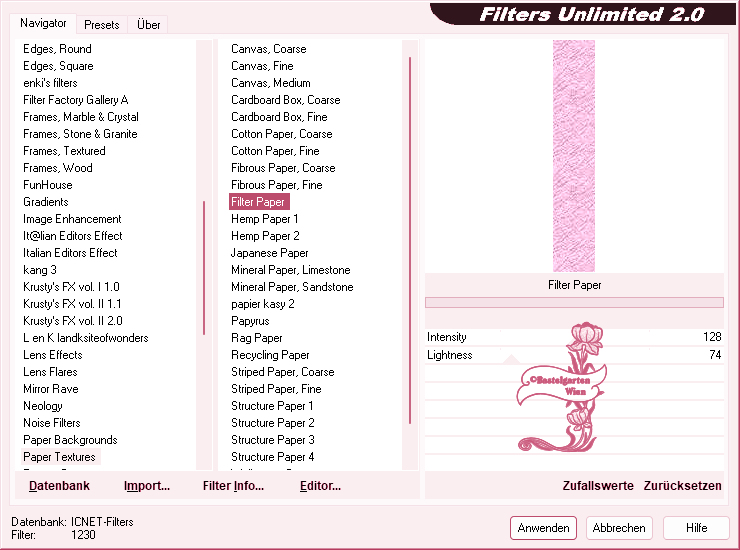Select Krusty's FX vol. II 2.0
This screenshot has width=740, height=550.
[73, 321]
